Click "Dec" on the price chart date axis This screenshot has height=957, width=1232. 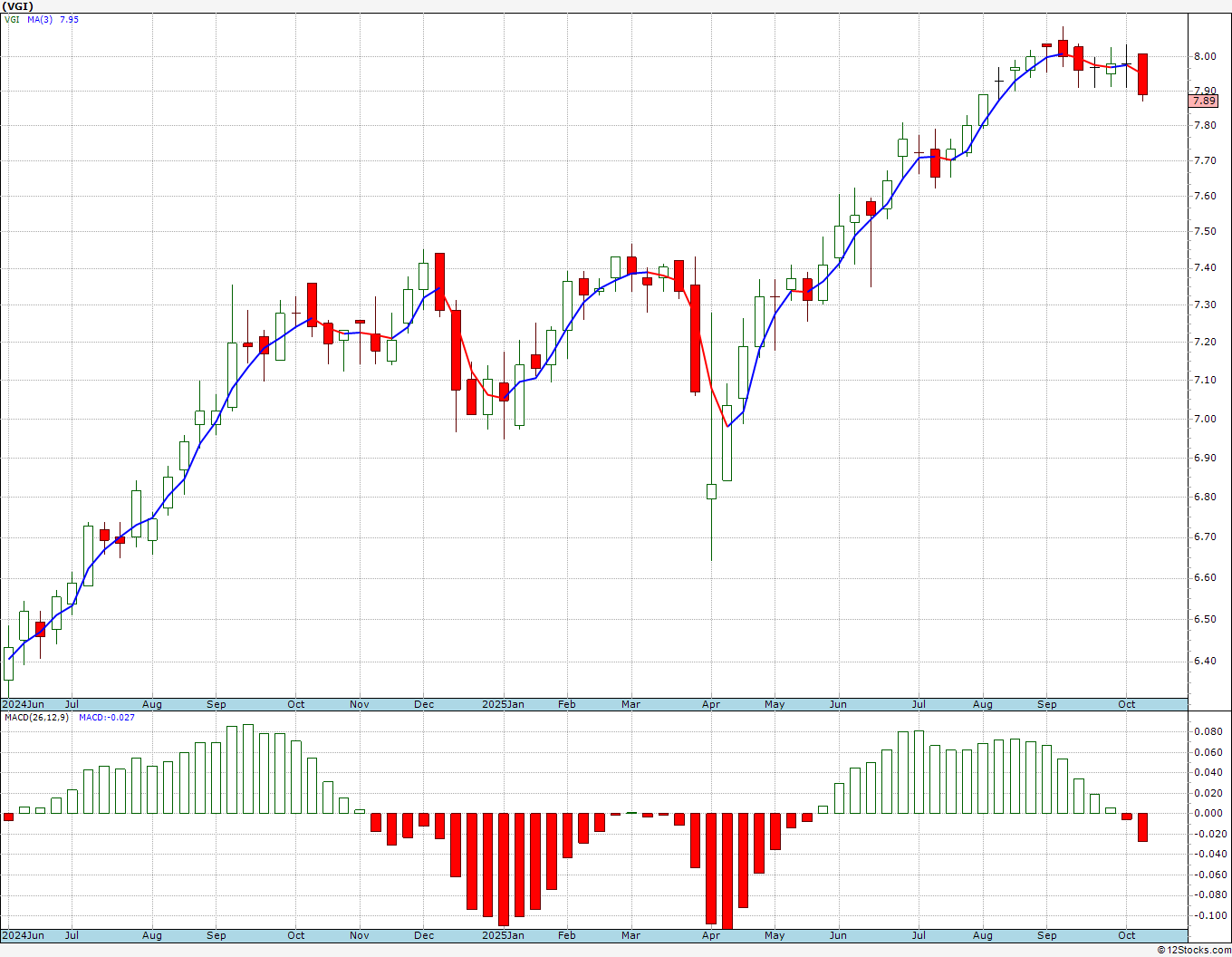coord(423,704)
